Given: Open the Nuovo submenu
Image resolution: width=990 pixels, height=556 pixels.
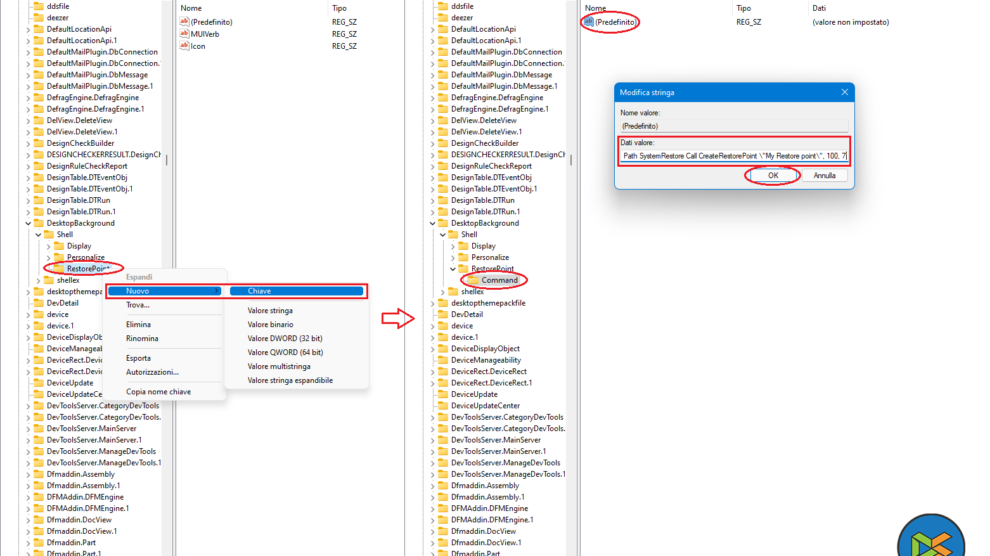Looking at the screenshot, I should point(165,290).
